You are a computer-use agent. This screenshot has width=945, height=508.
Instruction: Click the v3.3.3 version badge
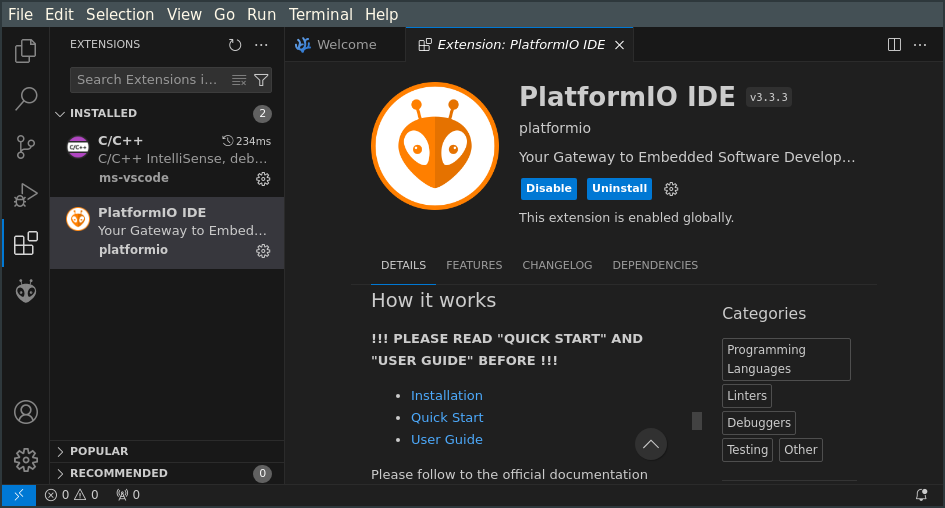(768, 97)
